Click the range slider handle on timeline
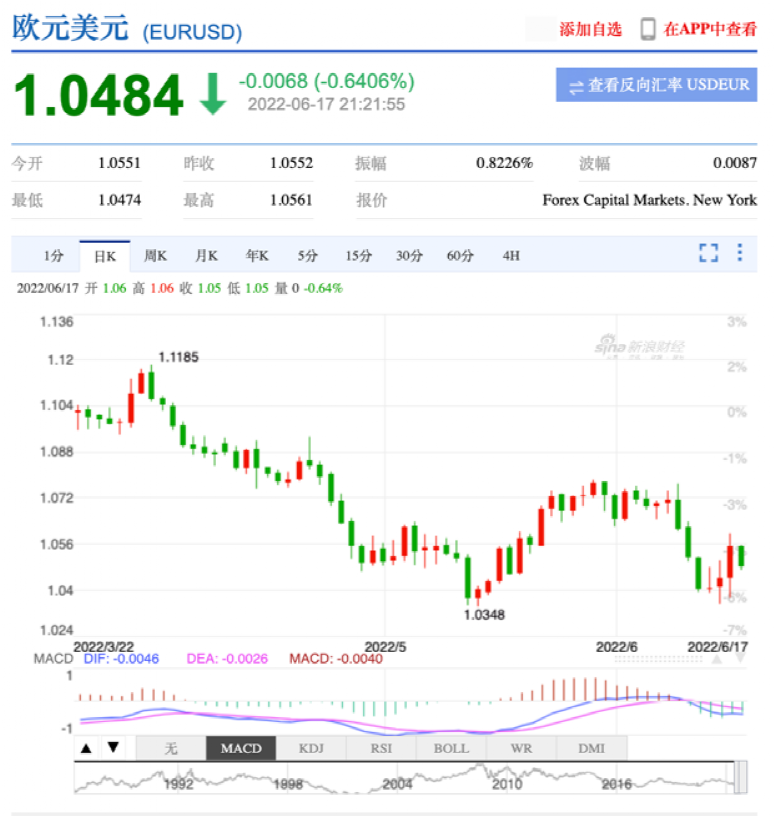This screenshot has width=775, height=816. click(x=741, y=778)
